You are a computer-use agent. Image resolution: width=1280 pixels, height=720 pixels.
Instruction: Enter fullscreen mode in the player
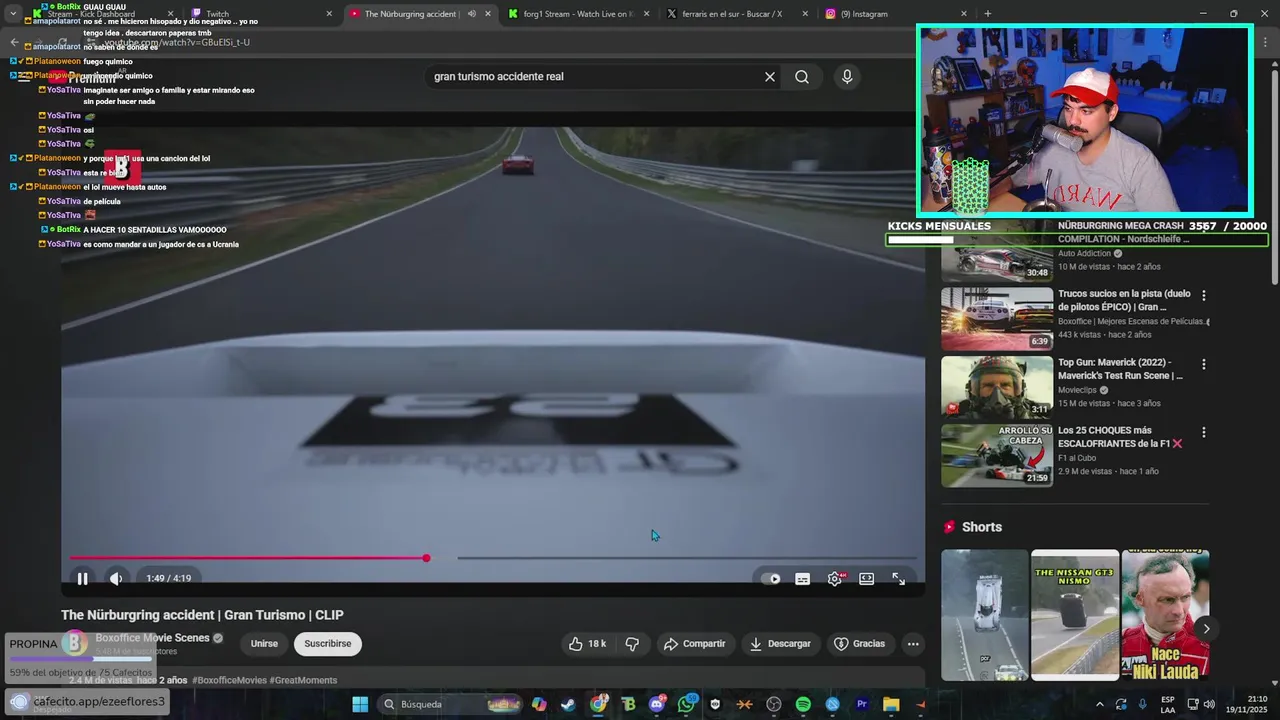click(899, 578)
